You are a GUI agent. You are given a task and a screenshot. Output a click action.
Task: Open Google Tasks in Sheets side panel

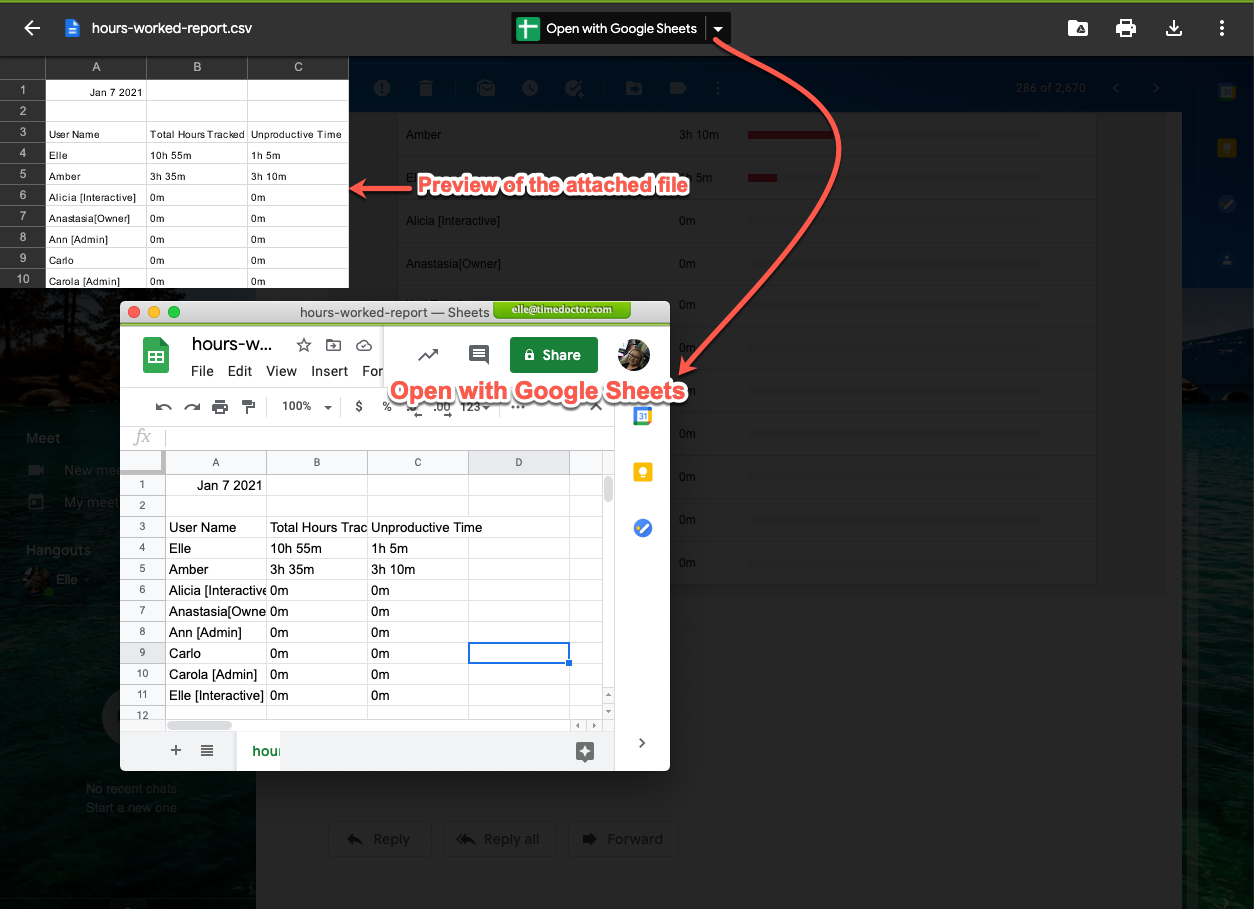(643, 528)
